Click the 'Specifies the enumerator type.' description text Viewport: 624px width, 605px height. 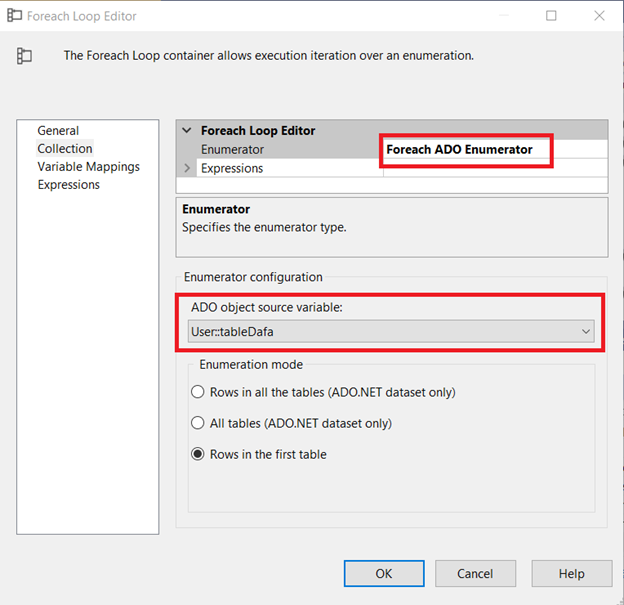[264, 227]
